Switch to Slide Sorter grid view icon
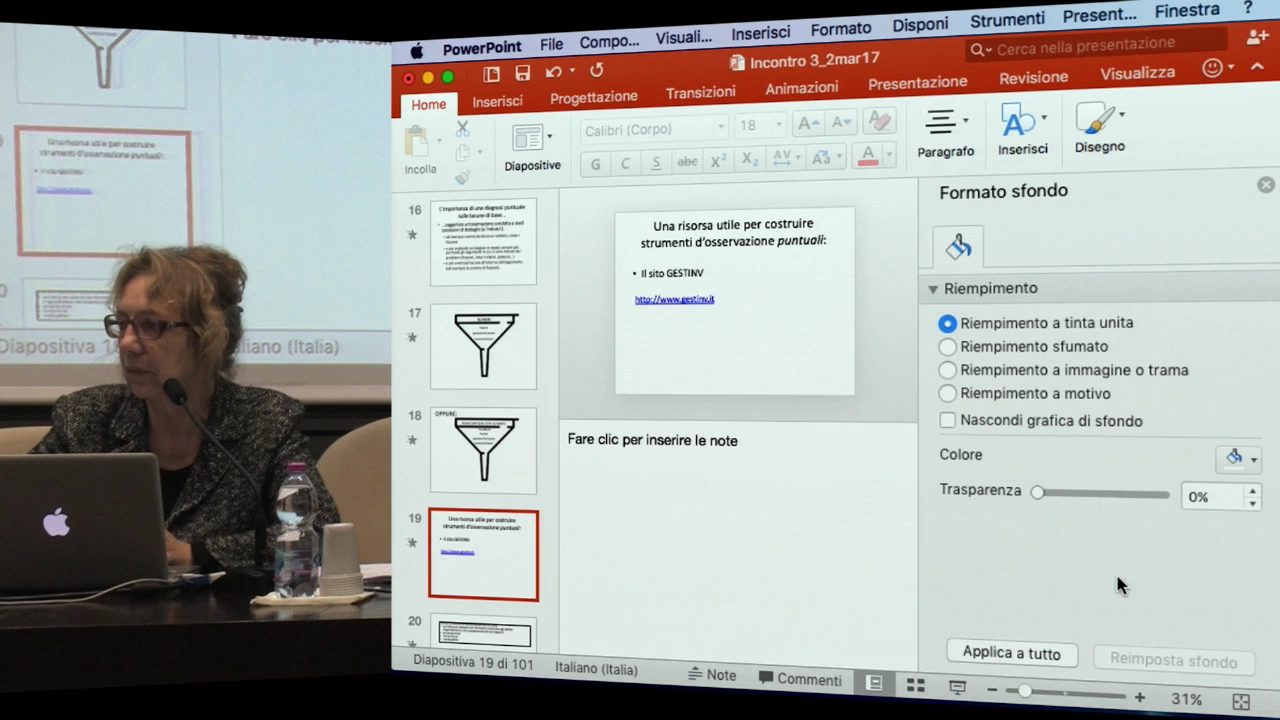Image resolution: width=1280 pixels, height=720 pixels. click(915, 685)
